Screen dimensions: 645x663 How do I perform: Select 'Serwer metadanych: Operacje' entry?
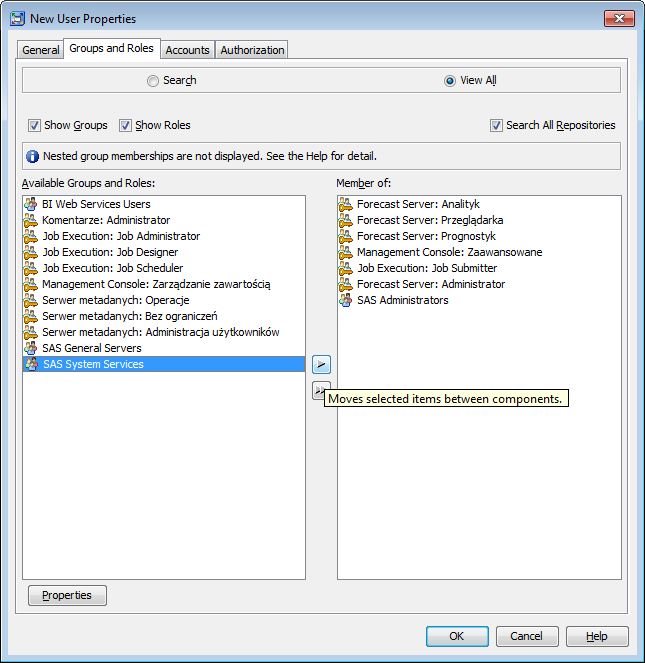click(x=164, y=301)
